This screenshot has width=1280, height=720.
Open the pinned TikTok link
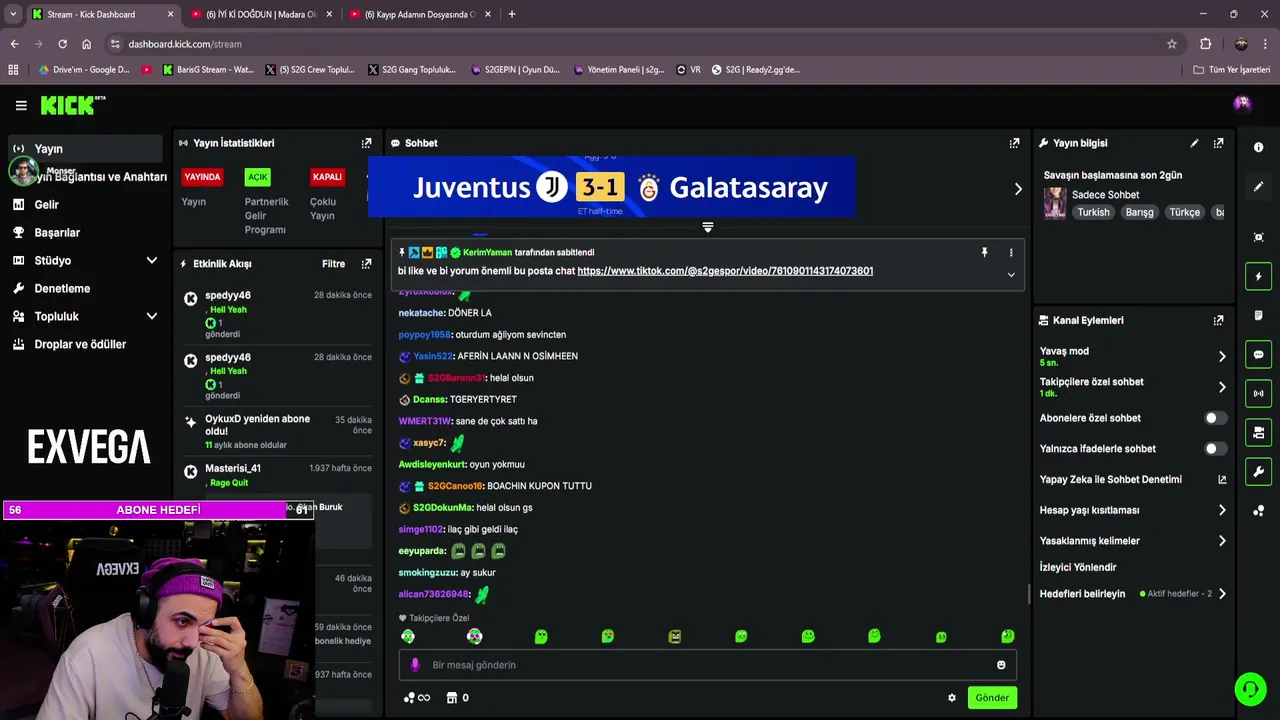point(725,271)
